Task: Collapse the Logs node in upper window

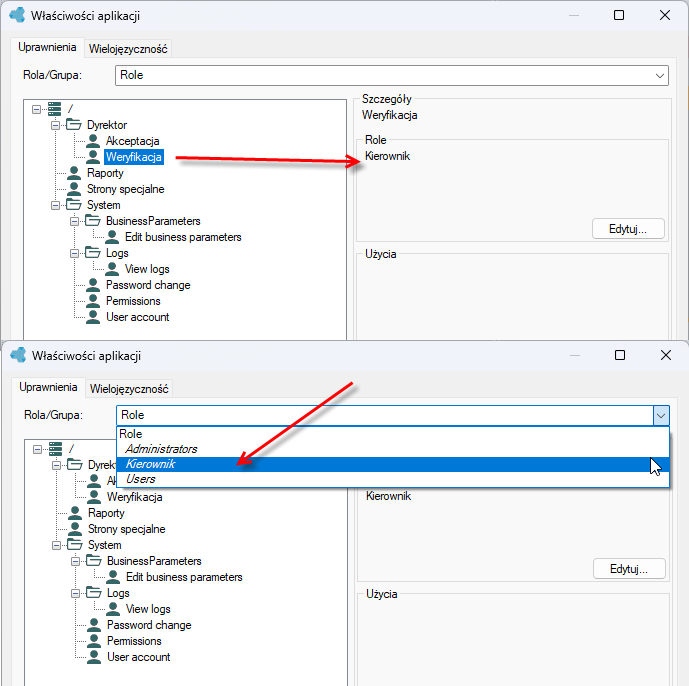Action: [x=74, y=253]
